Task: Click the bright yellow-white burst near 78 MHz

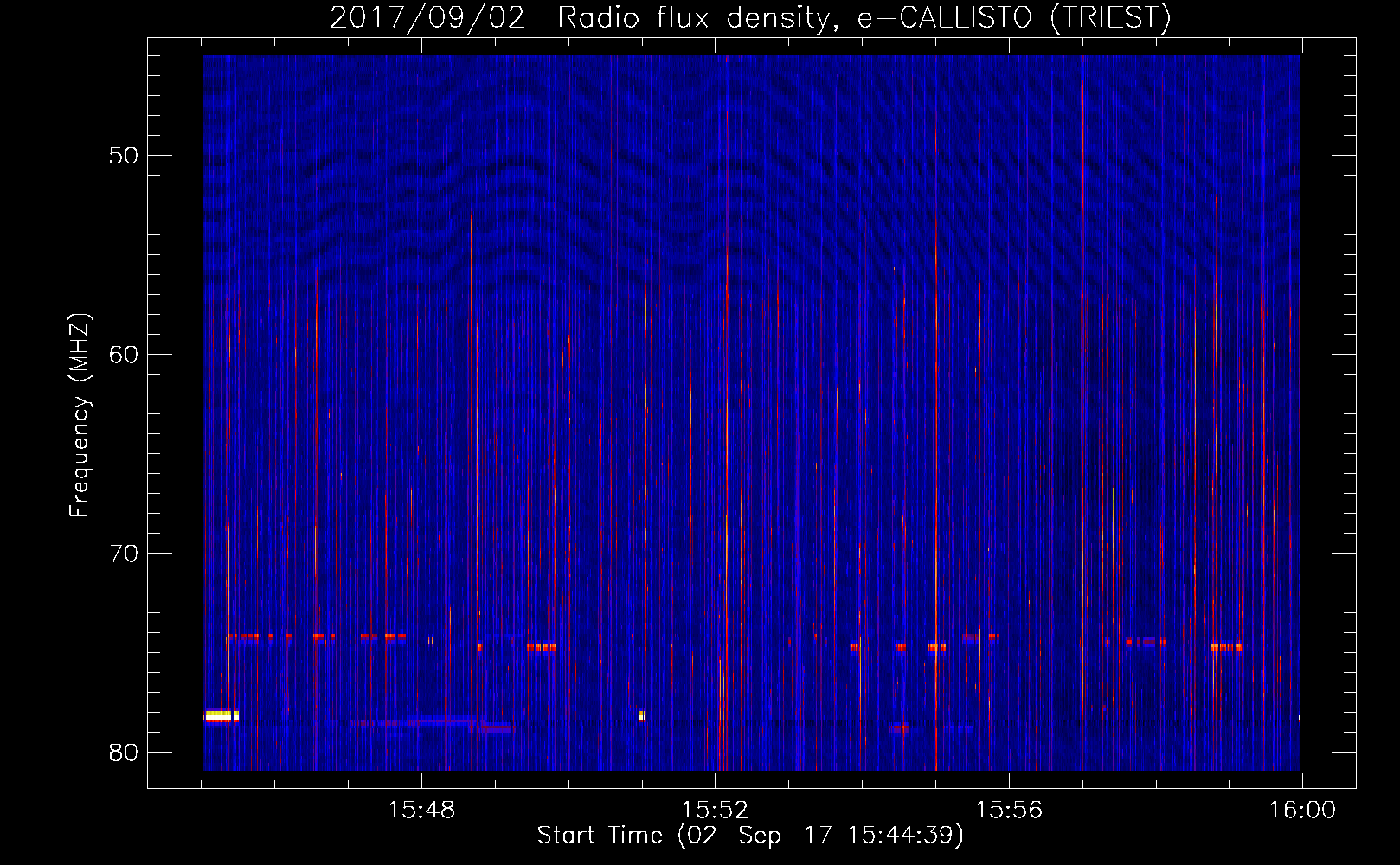Action: click(222, 715)
